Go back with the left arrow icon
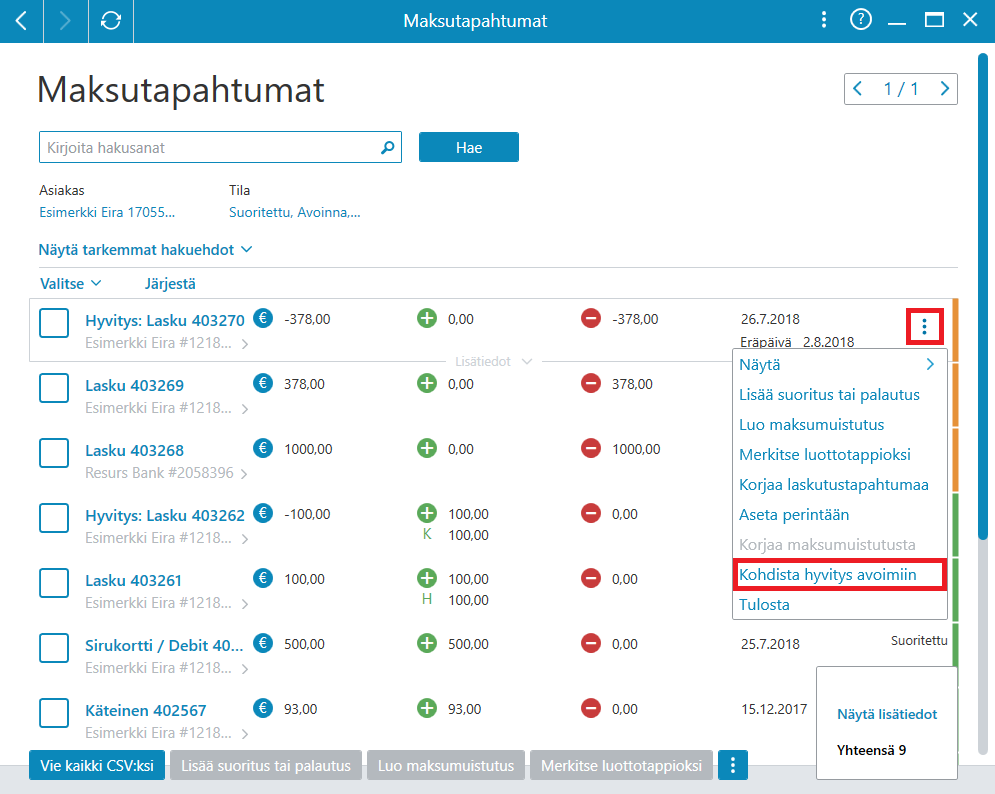This screenshot has width=995, height=794. [x=21, y=21]
